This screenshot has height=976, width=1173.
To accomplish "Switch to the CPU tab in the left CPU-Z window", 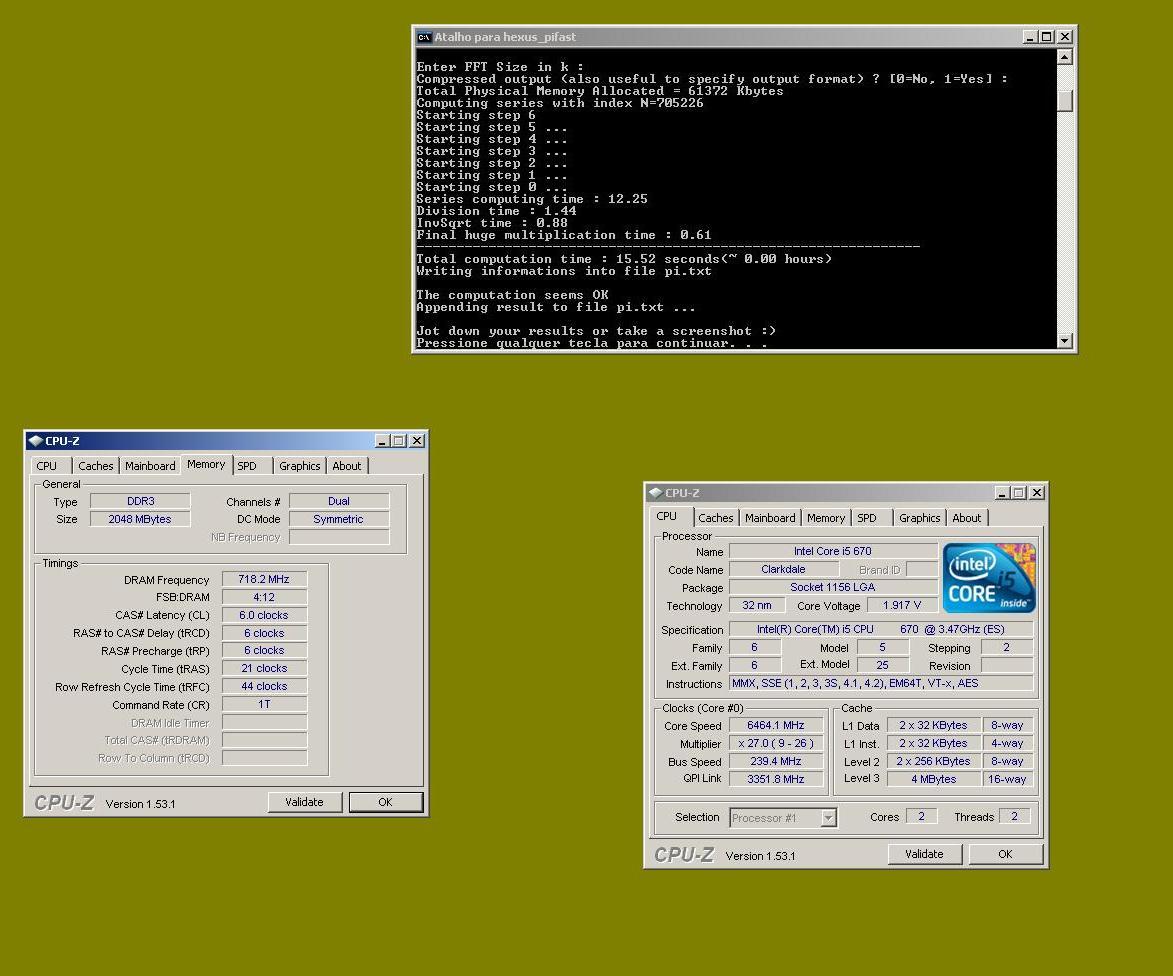I will [x=47, y=466].
